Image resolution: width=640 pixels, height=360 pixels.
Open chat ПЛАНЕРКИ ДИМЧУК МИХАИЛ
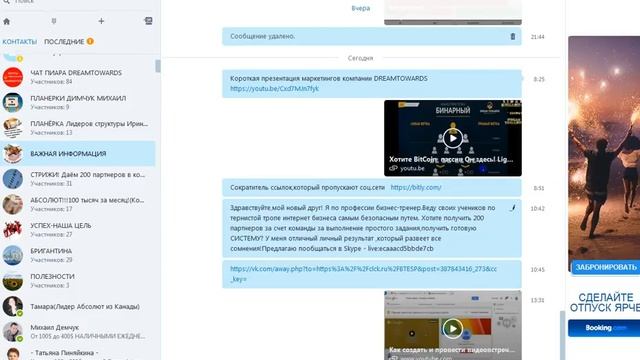(x=78, y=102)
